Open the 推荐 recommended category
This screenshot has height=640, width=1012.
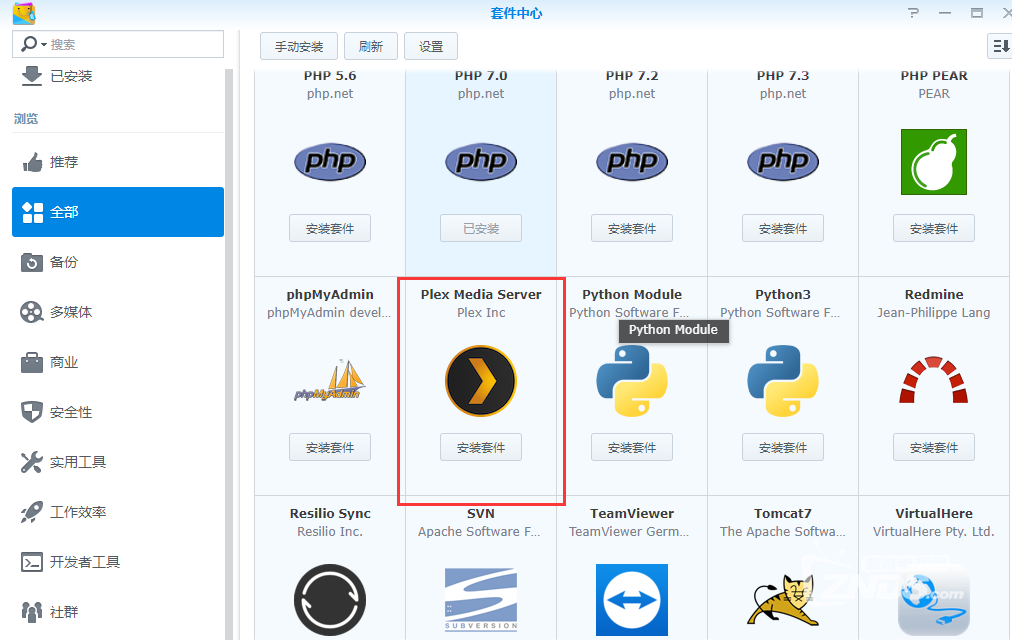click(118, 162)
